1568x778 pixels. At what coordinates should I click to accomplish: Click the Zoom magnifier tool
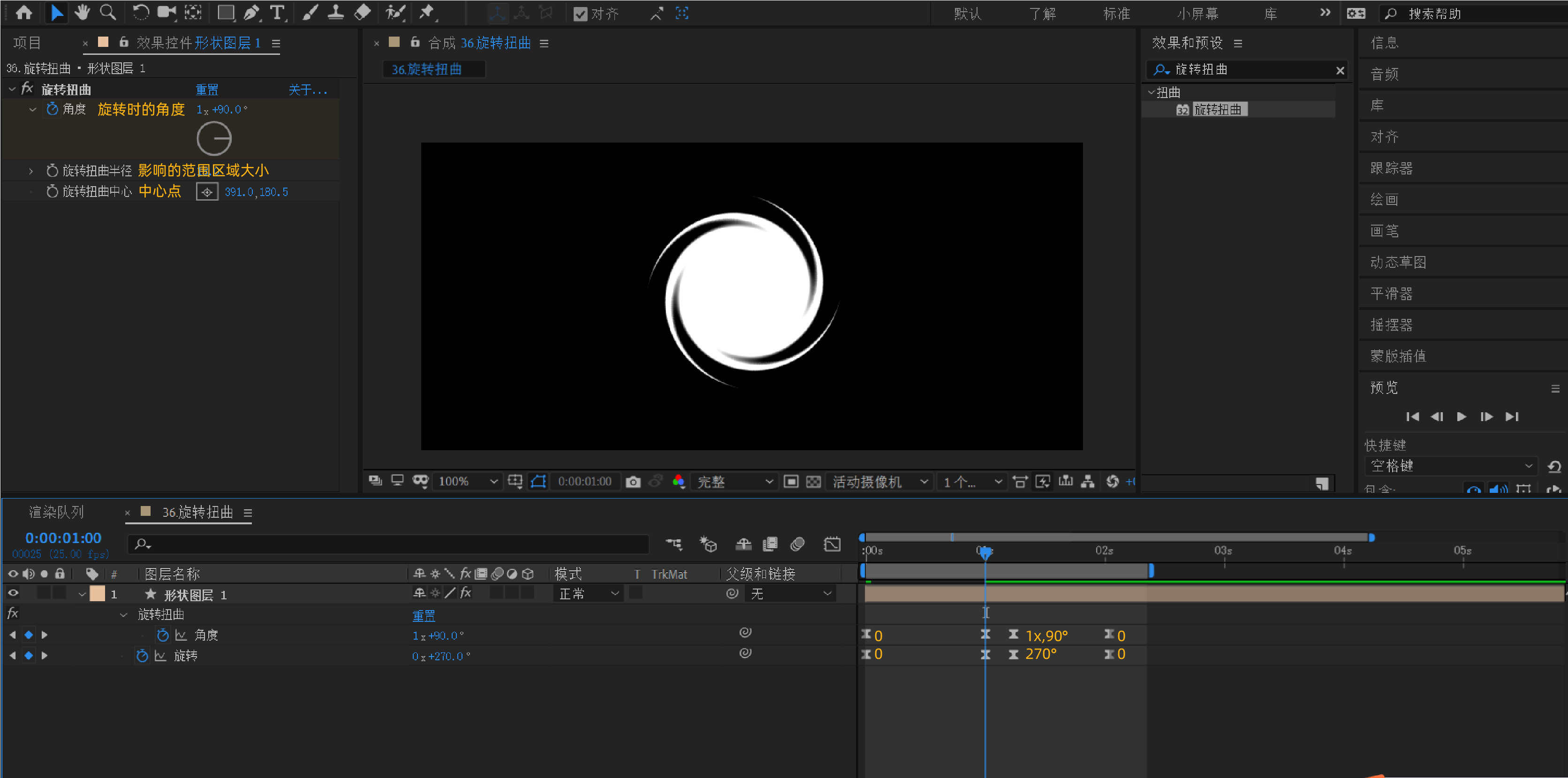click(108, 13)
